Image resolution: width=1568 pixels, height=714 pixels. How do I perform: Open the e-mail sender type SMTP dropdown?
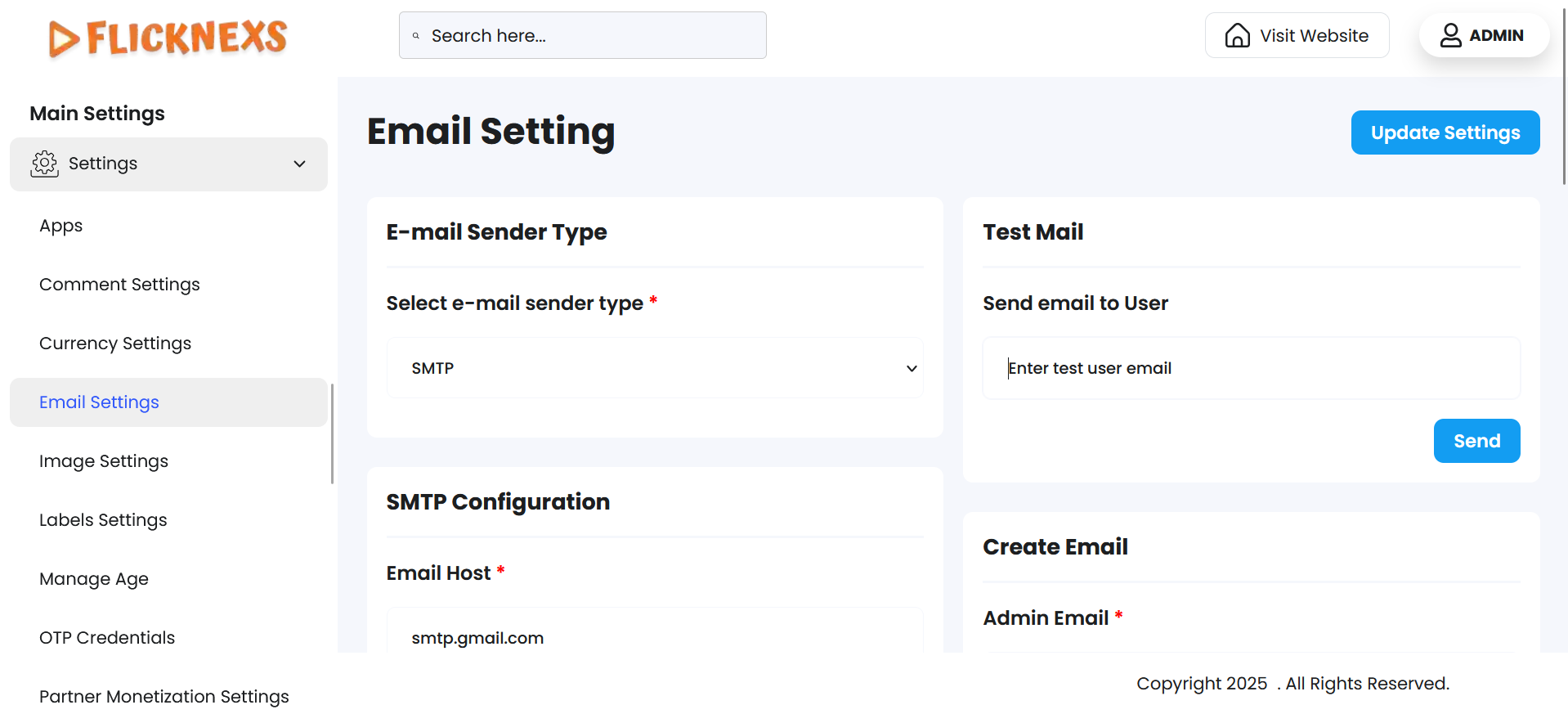655,368
